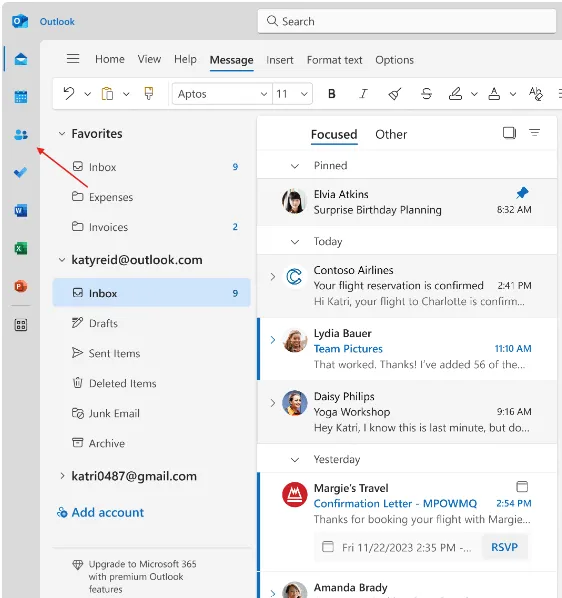Toggle italic formatting
This screenshot has height=598, width=562.
pyautogui.click(x=363, y=93)
